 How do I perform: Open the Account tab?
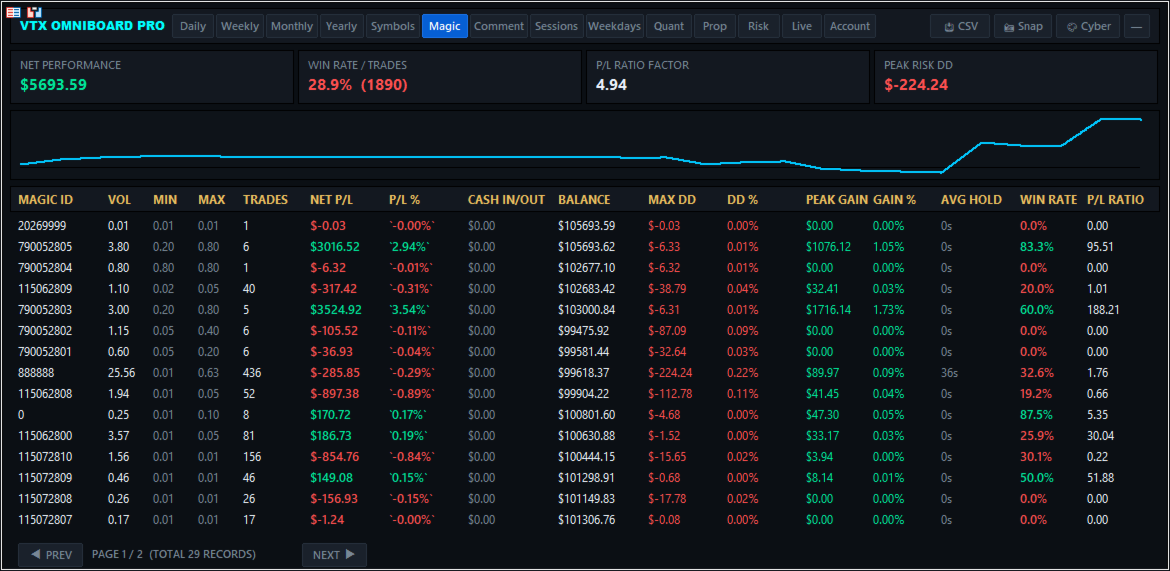pyautogui.click(x=850, y=26)
